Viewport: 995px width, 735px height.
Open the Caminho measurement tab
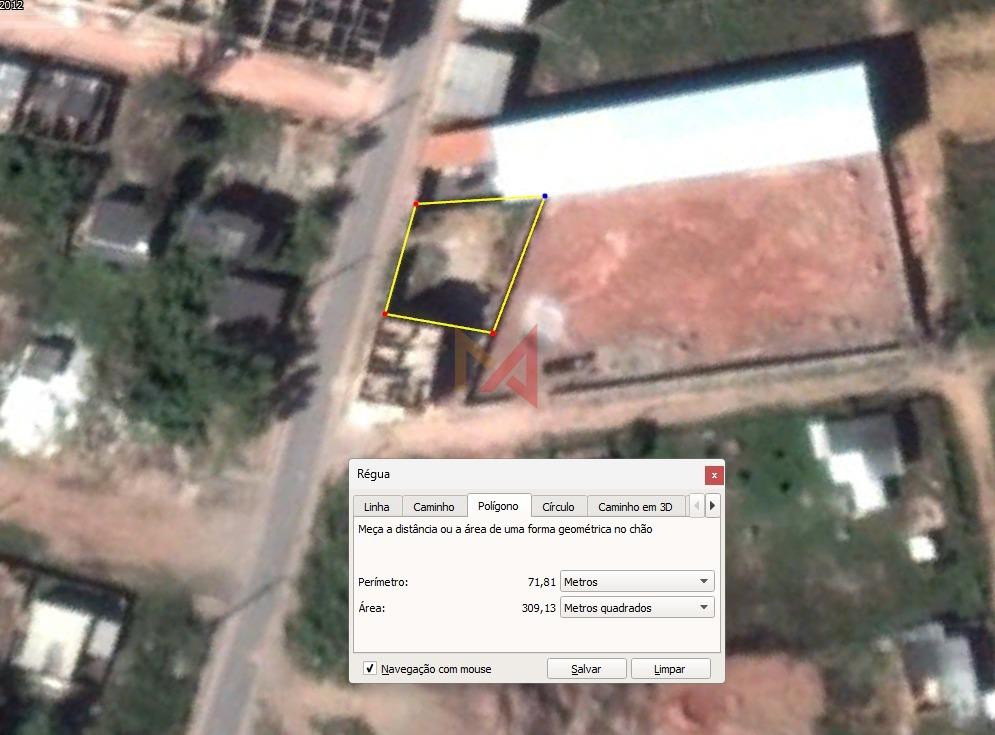click(x=433, y=507)
